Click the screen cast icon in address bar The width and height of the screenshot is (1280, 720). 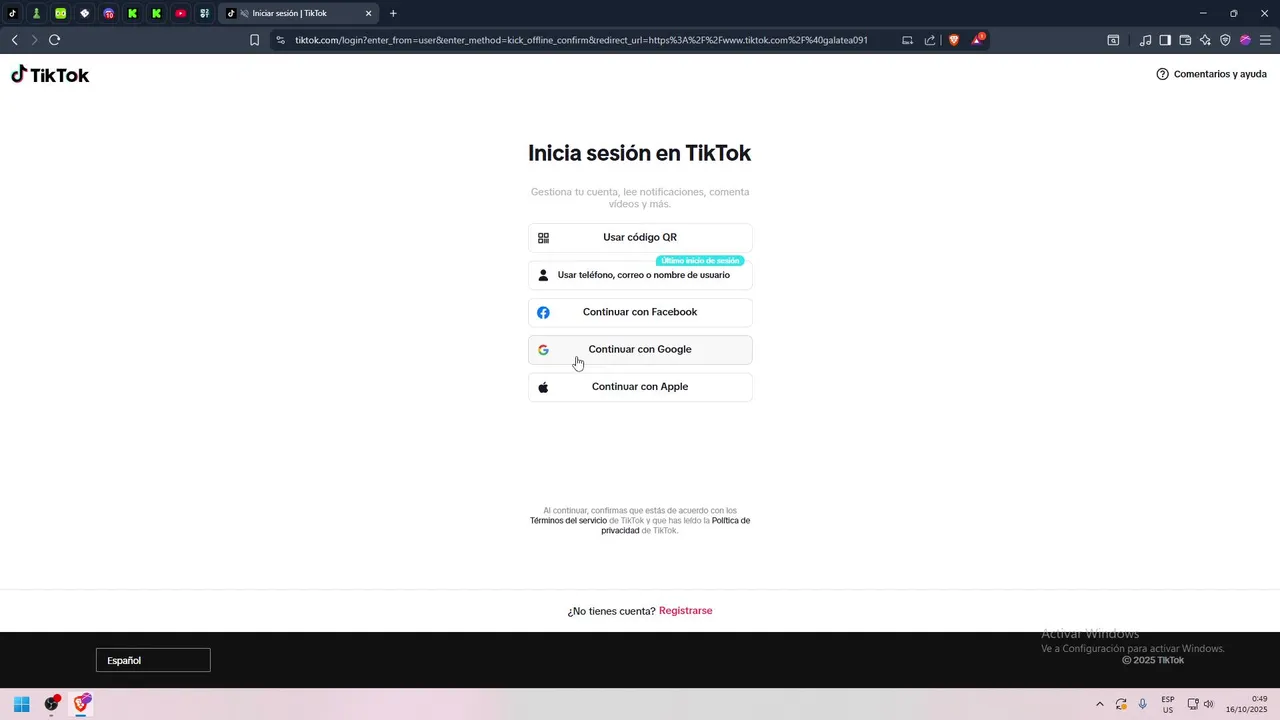click(x=907, y=40)
